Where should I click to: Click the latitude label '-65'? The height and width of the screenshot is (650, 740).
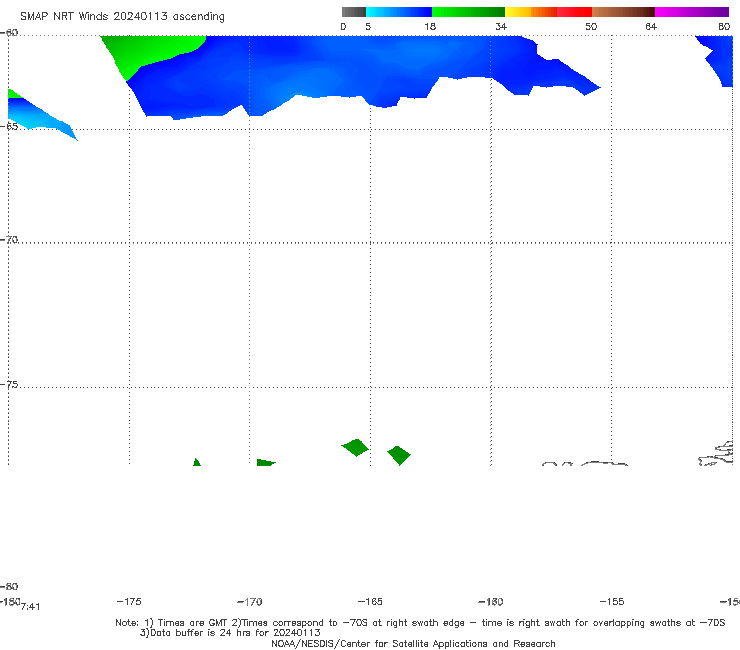(9, 127)
